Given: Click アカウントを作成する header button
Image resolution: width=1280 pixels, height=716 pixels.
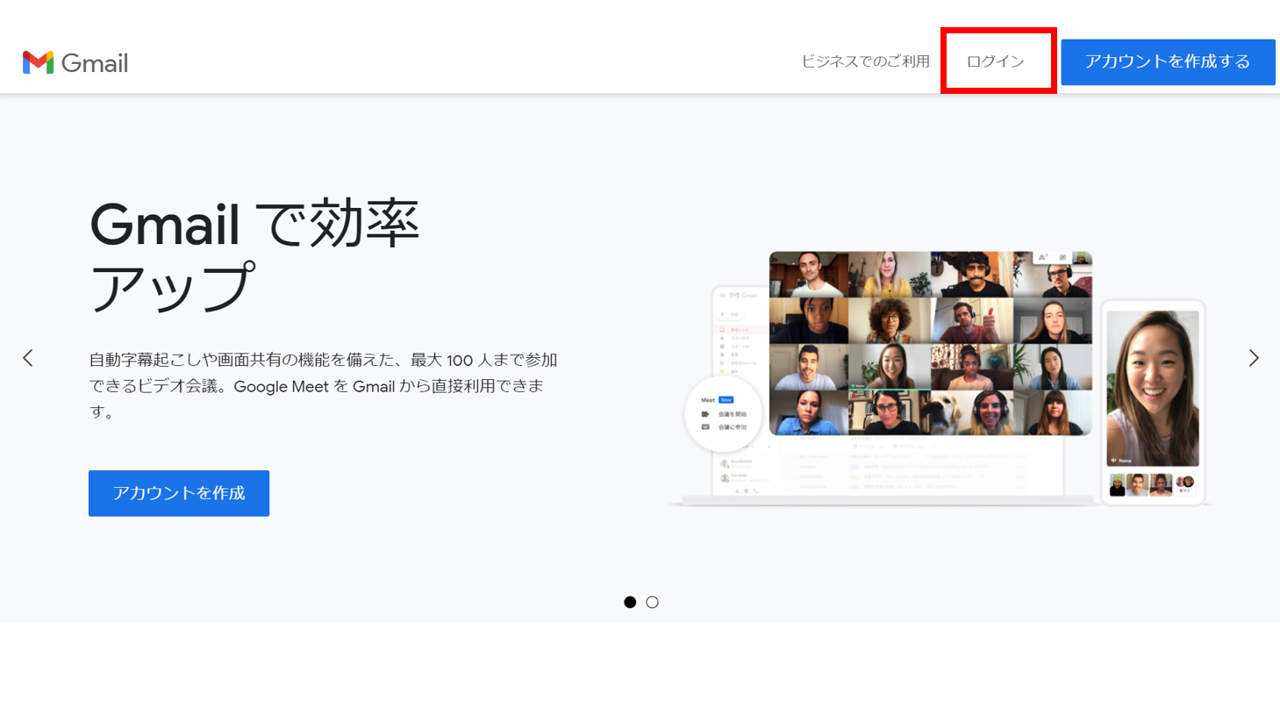Looking at the screenshot, I should [1168, 62].
